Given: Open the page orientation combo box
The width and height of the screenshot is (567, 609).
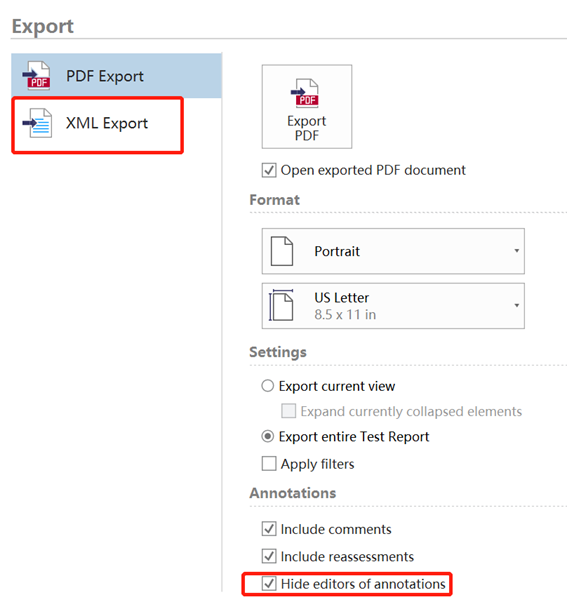Looking at the screenshot, I should click(393, 251).
